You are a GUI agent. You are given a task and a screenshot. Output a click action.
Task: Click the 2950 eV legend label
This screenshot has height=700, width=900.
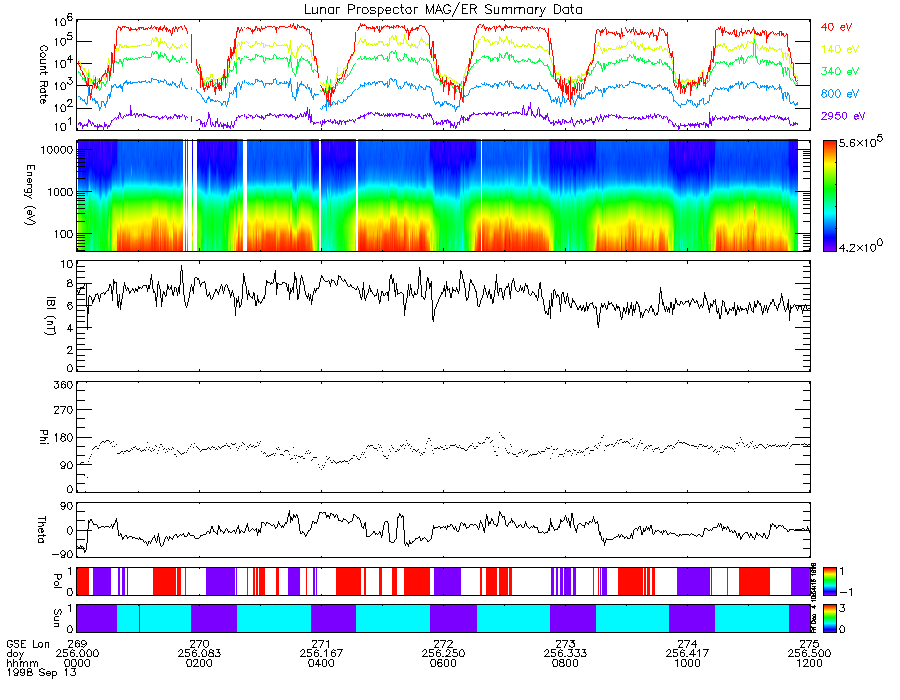843,116
